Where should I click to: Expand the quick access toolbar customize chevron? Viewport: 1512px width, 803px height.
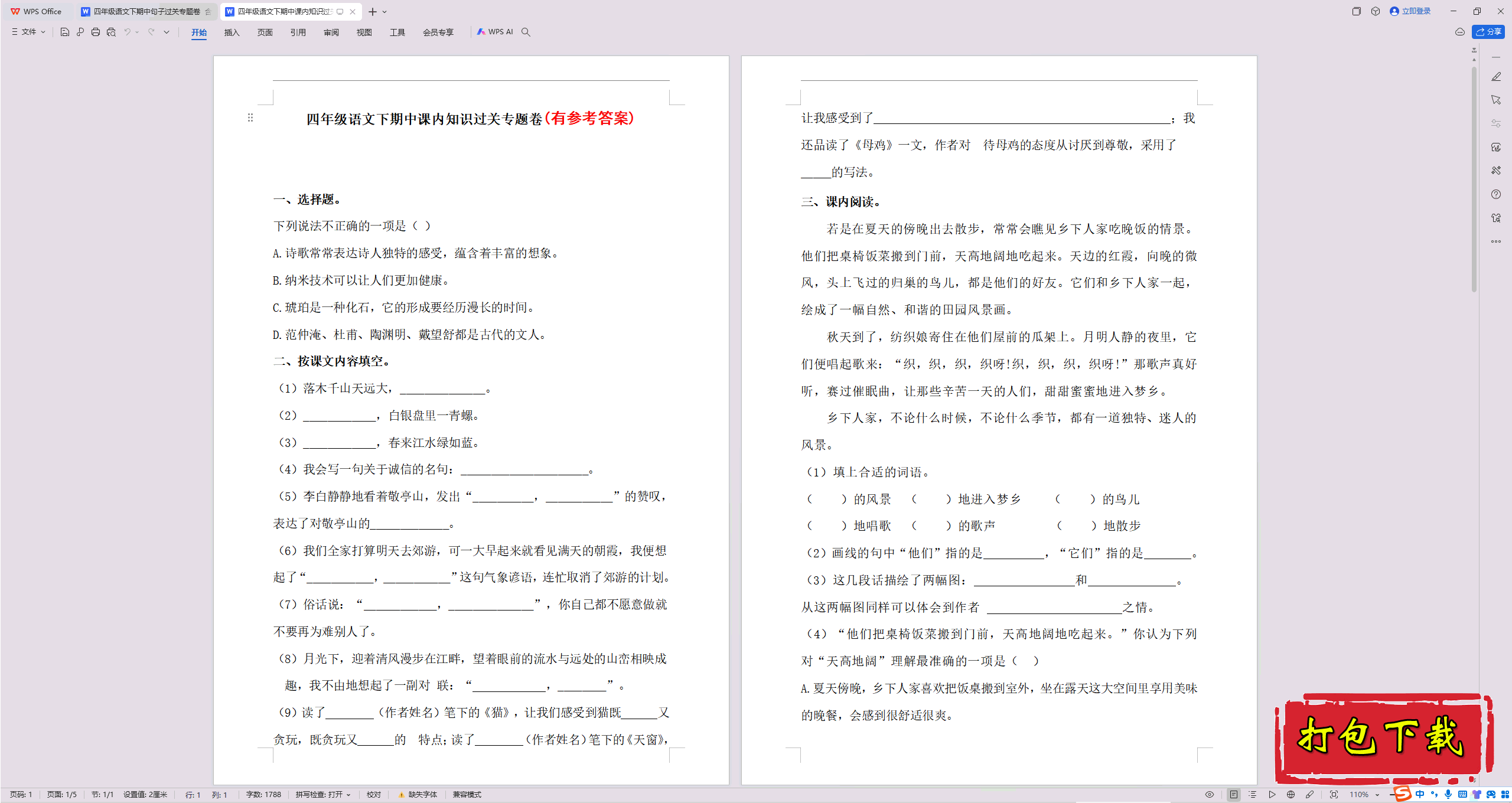click(x=167, y=32)
